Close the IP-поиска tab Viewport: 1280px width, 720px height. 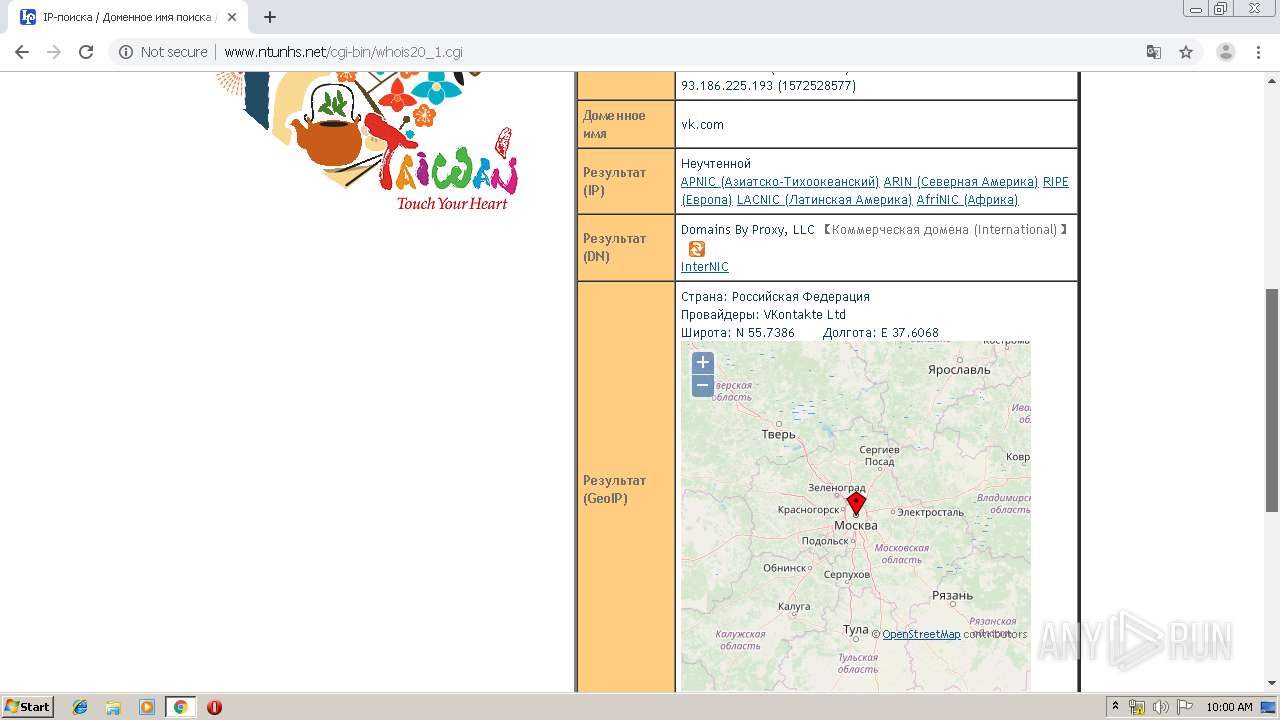click(x=232, y=17)
